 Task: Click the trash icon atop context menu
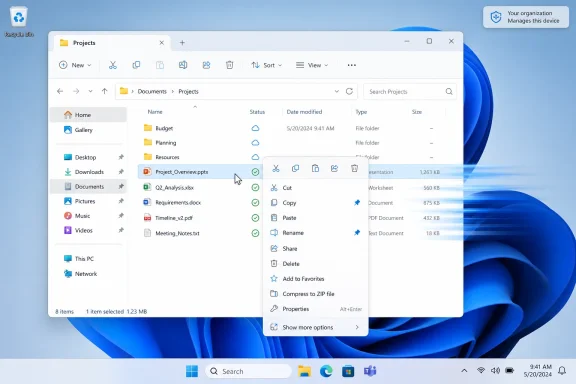[354, 169]
